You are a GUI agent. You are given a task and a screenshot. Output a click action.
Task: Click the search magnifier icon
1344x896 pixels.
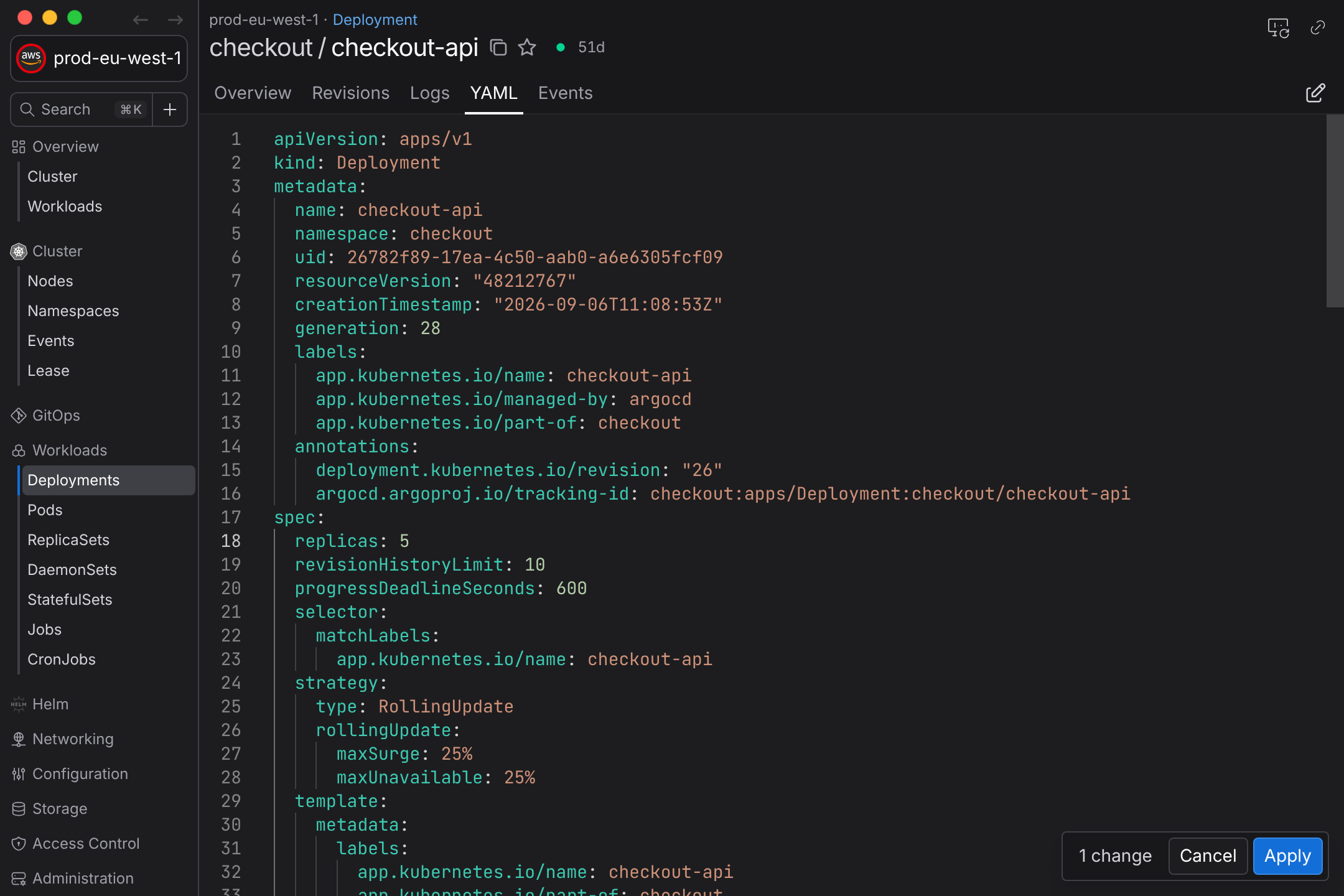(x=27, y=110)
